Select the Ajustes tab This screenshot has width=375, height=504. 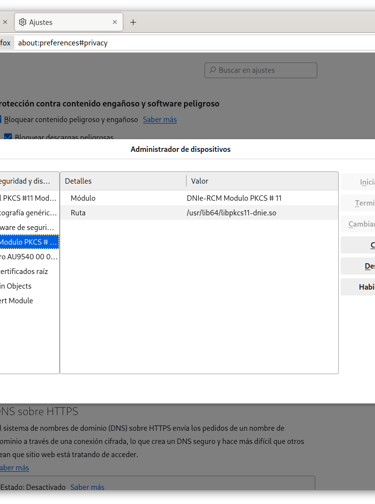coord(69,22)
